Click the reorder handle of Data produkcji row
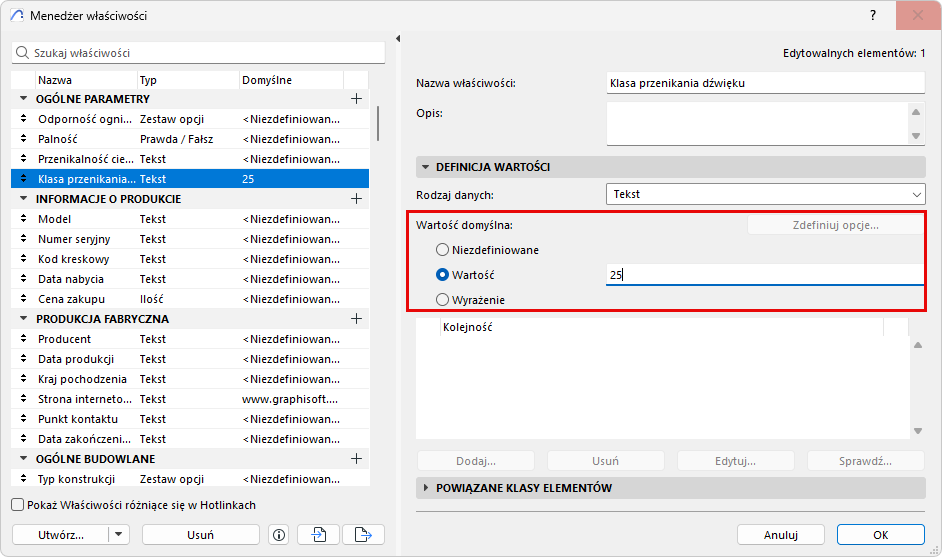 pos(23,359)
